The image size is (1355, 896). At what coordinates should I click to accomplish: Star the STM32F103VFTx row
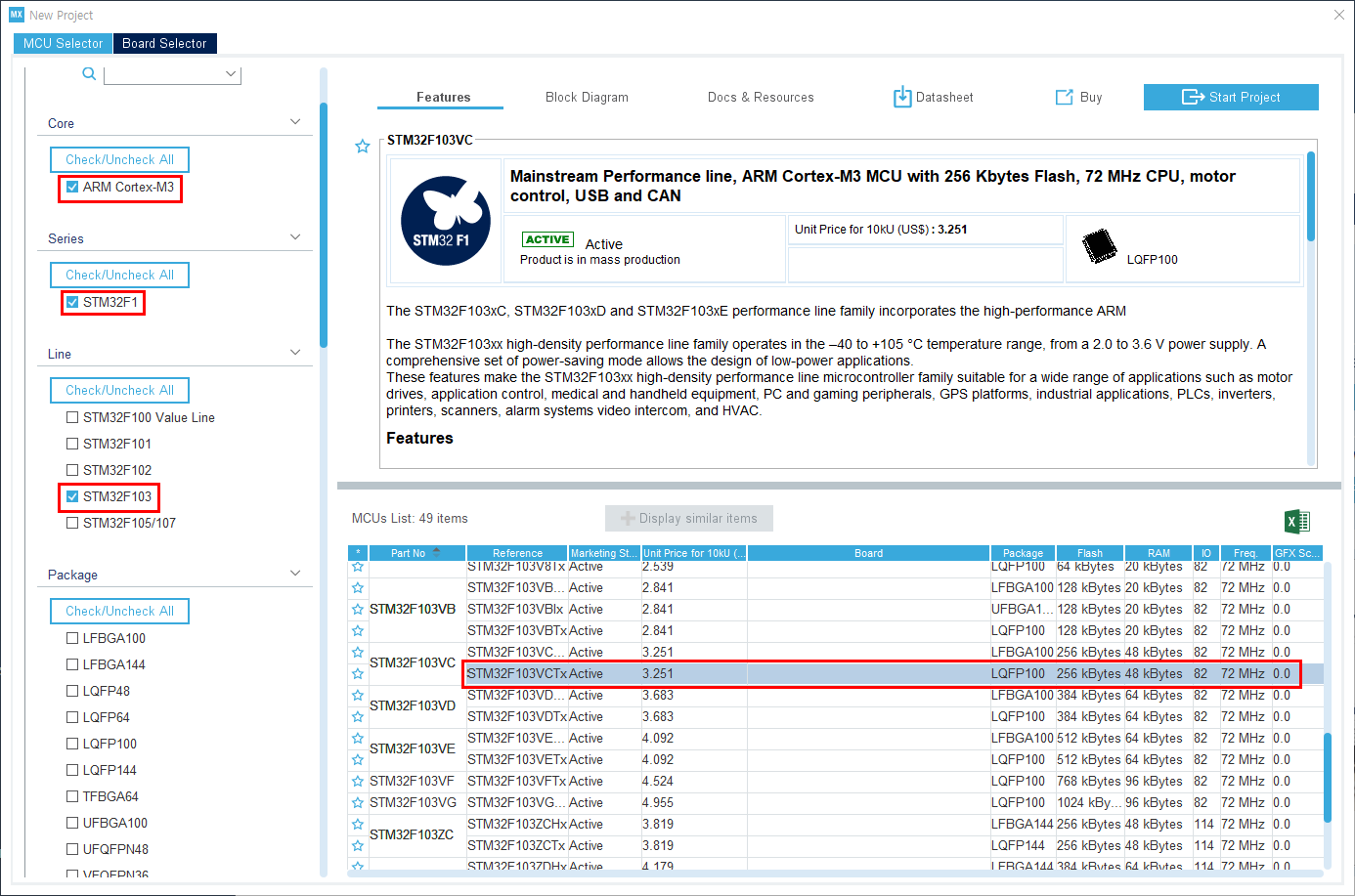(358, 782)
